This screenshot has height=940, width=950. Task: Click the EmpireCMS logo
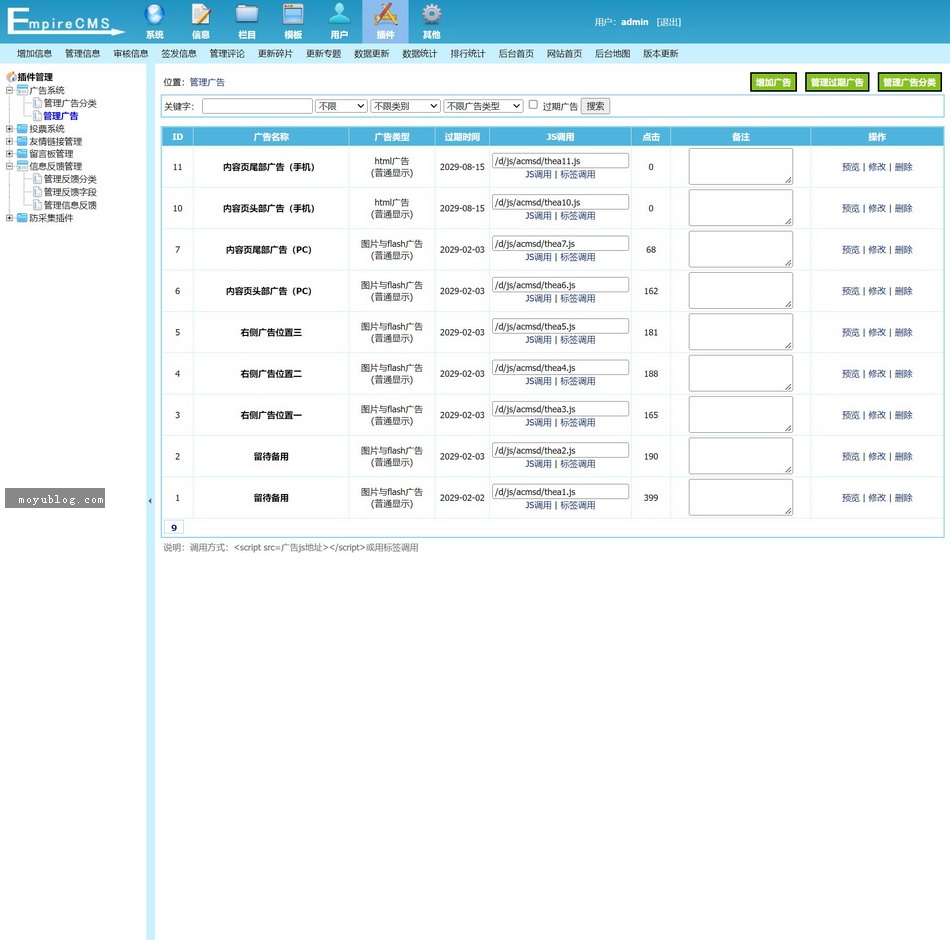(65, 21)
